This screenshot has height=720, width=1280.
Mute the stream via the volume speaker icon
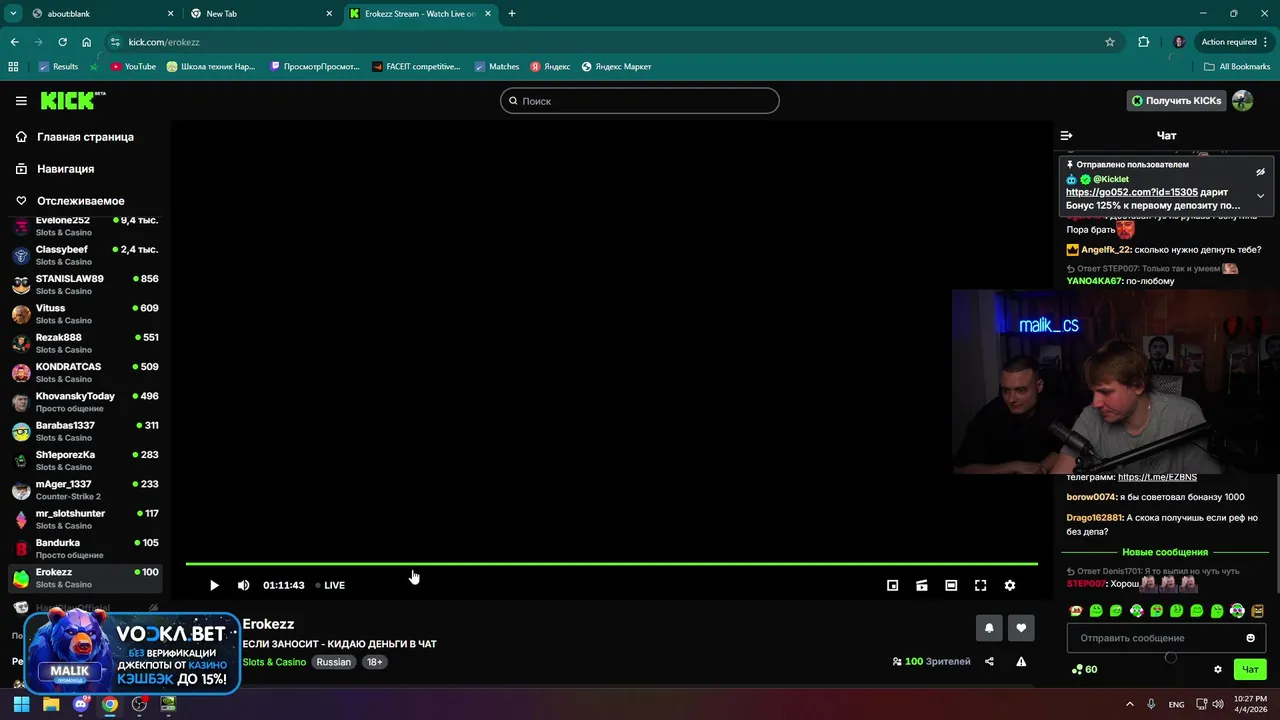click(243, 585)
